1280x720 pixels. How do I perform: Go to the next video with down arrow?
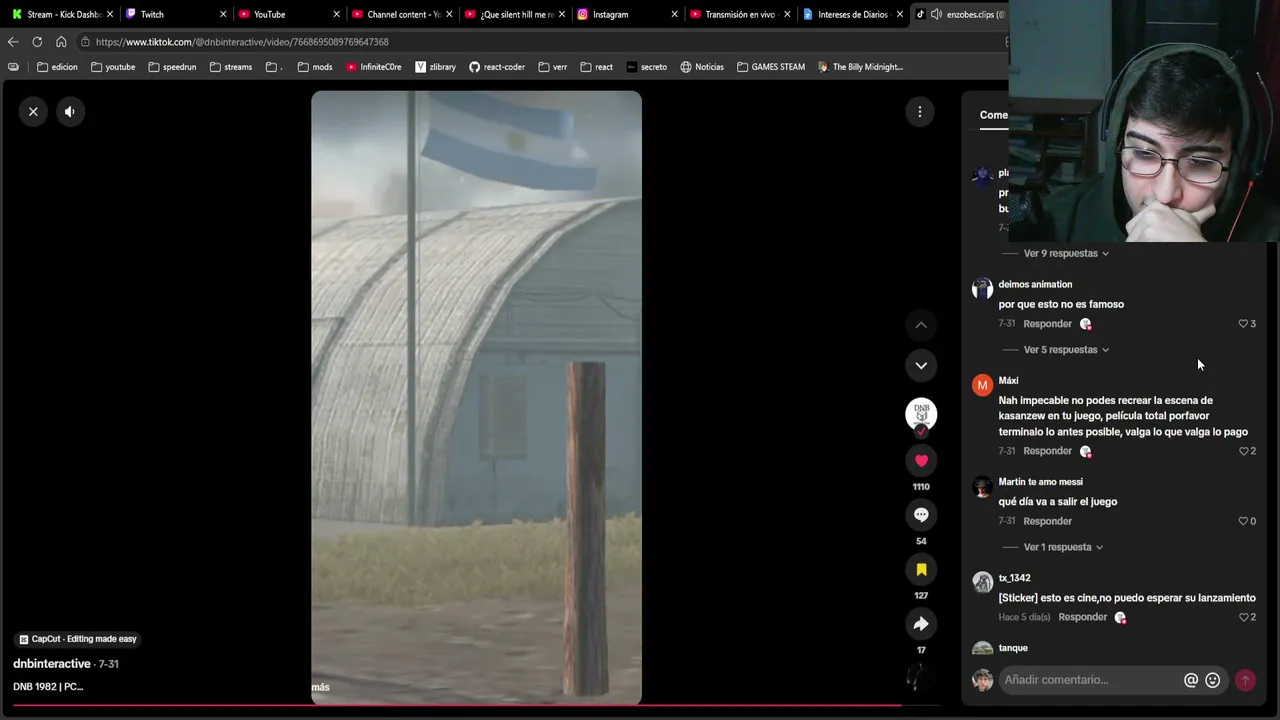[x=921, y=365]
